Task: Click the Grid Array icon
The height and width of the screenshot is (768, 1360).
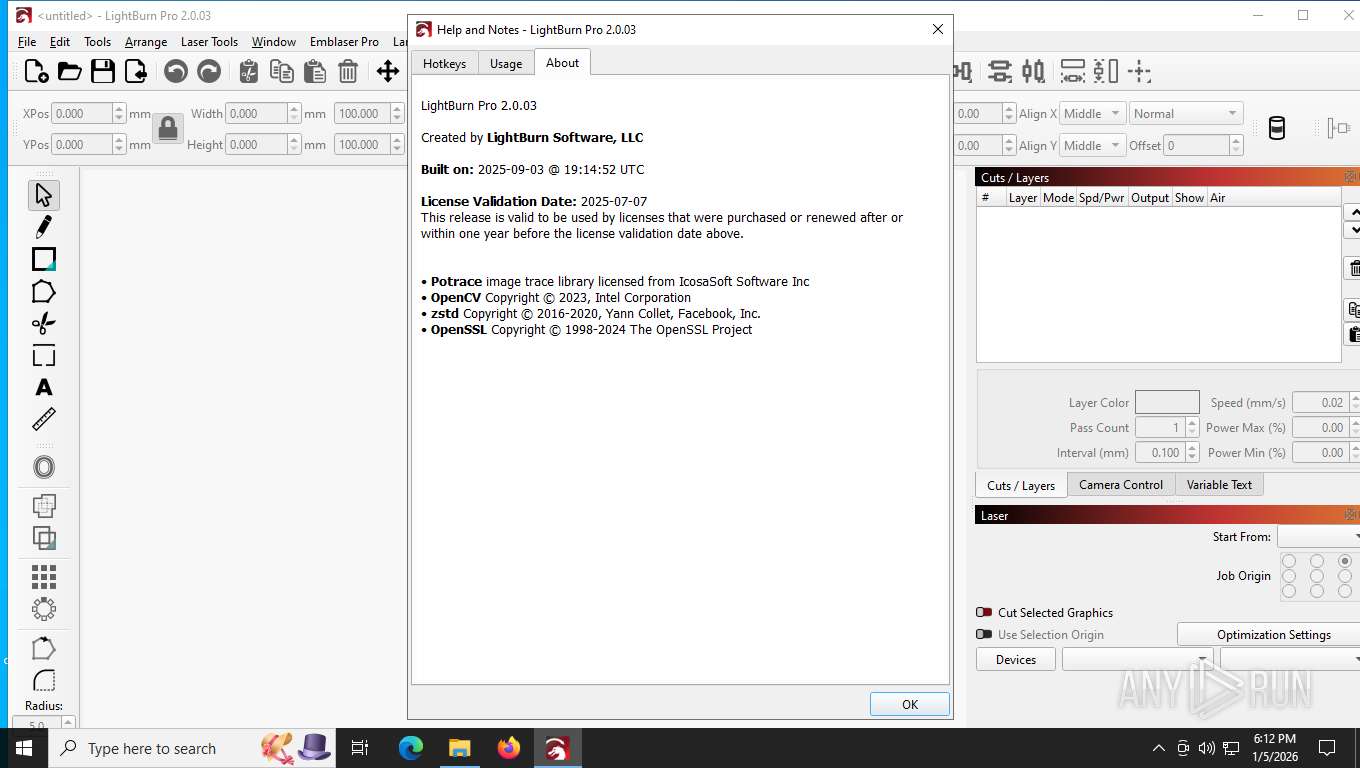Action: [43, 577]
